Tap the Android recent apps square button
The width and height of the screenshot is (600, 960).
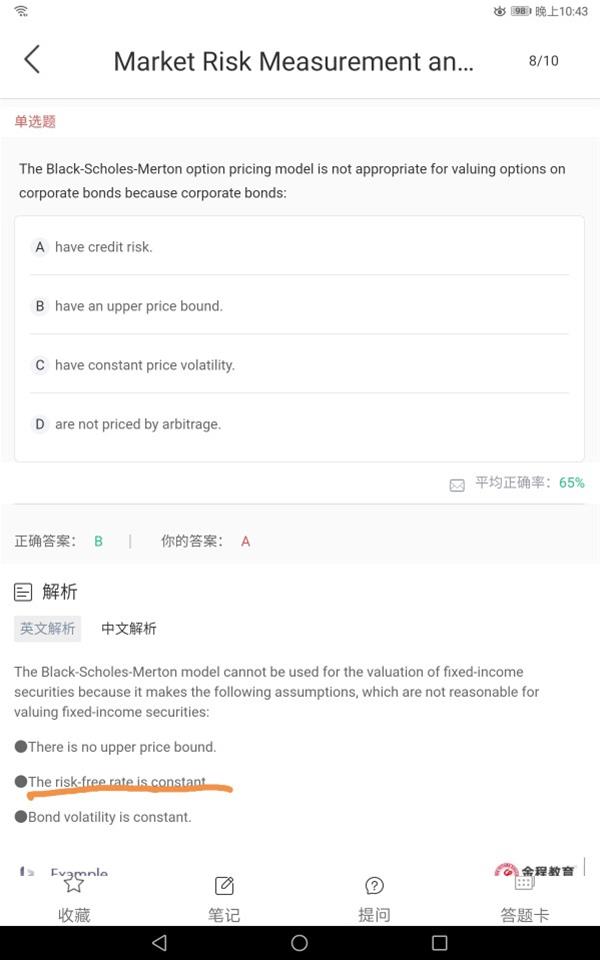[x=440, y=942]
